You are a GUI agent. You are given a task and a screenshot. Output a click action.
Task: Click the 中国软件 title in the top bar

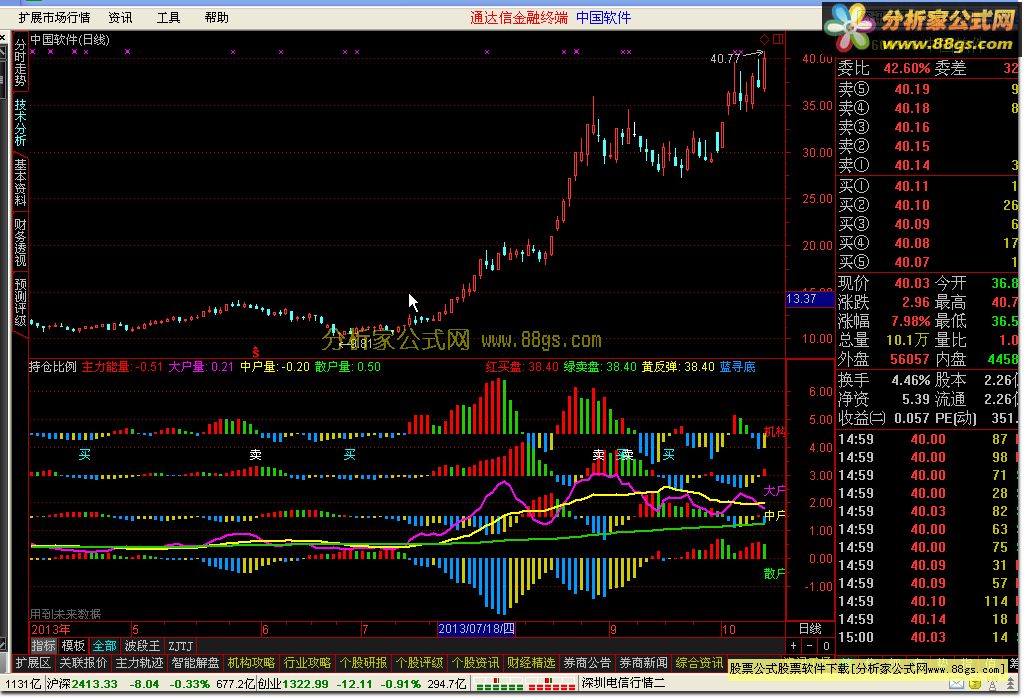pos(603,18)
